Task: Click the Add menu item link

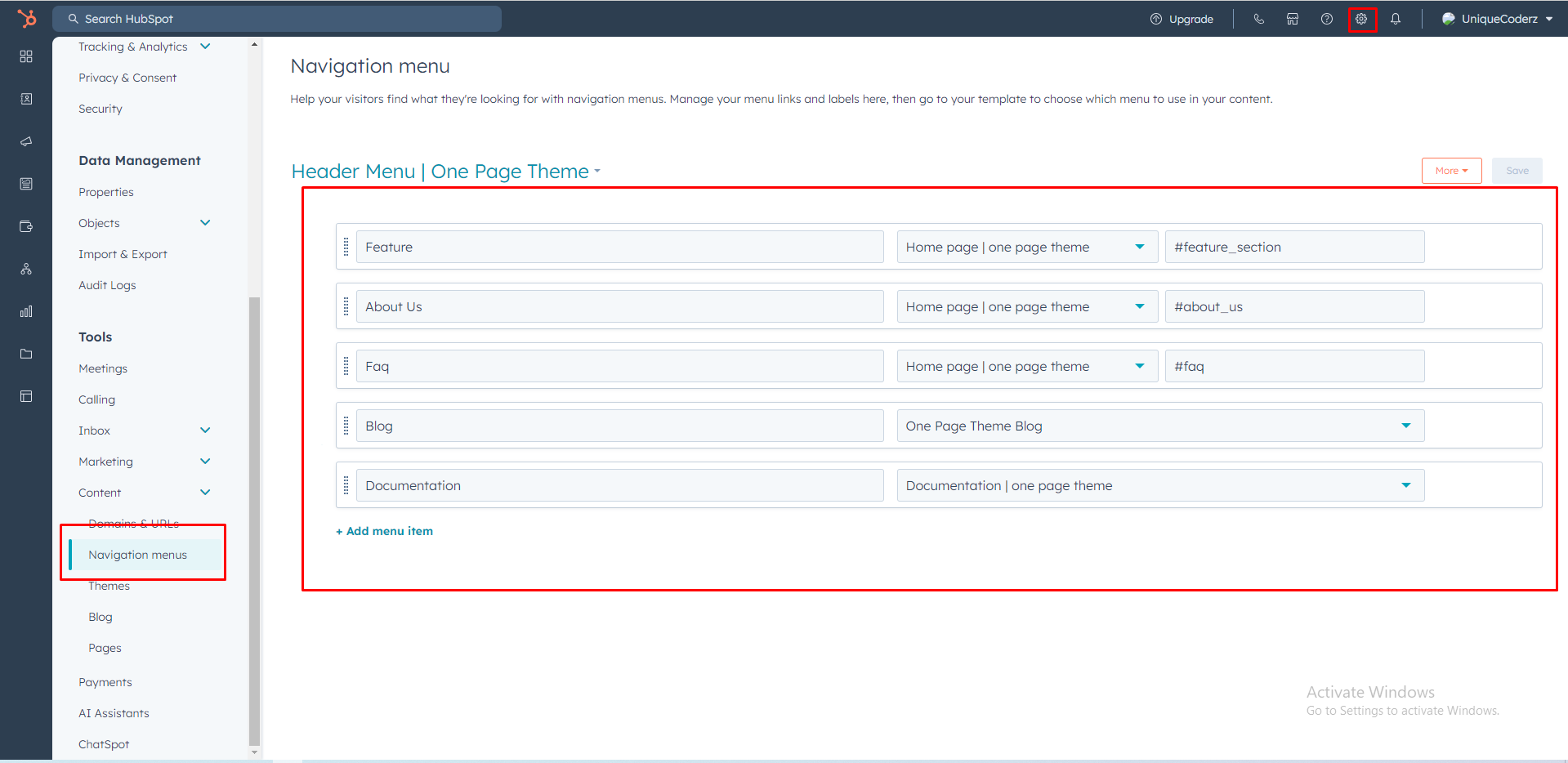Action: [384, 531]
